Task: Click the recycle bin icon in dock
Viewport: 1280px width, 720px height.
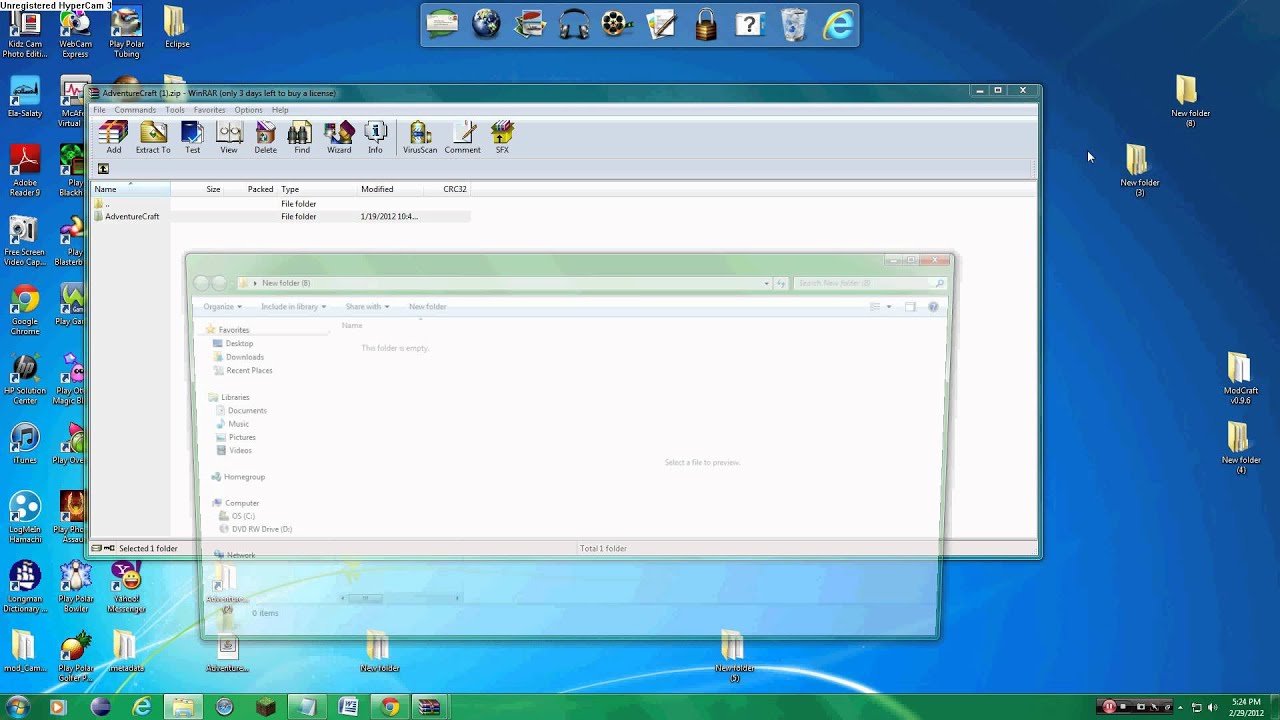Action: [794, 24]
